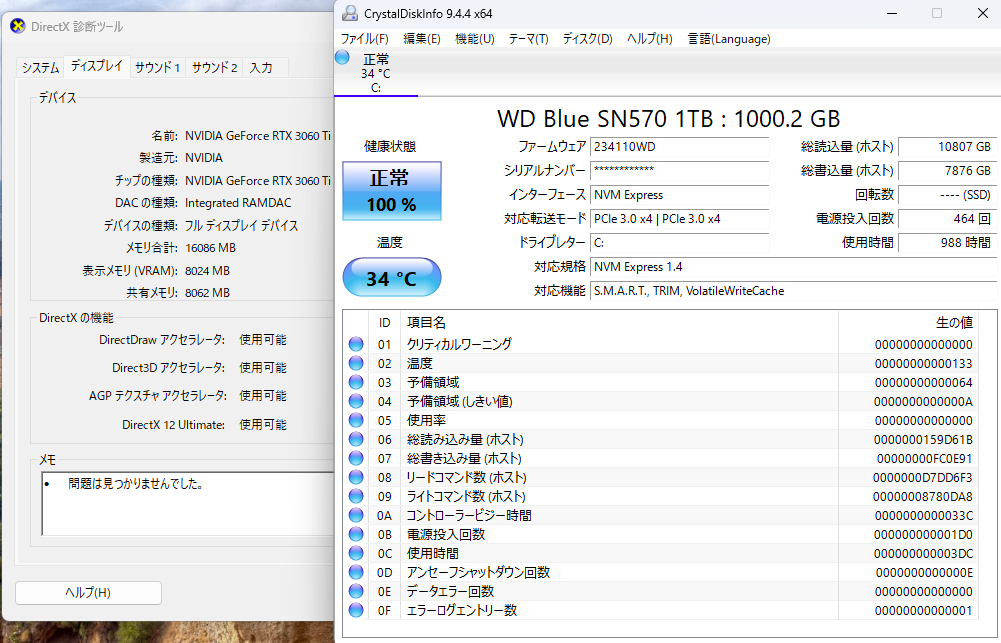
Task: Open the 言語(Language) menu
Action: click(728, 39)
